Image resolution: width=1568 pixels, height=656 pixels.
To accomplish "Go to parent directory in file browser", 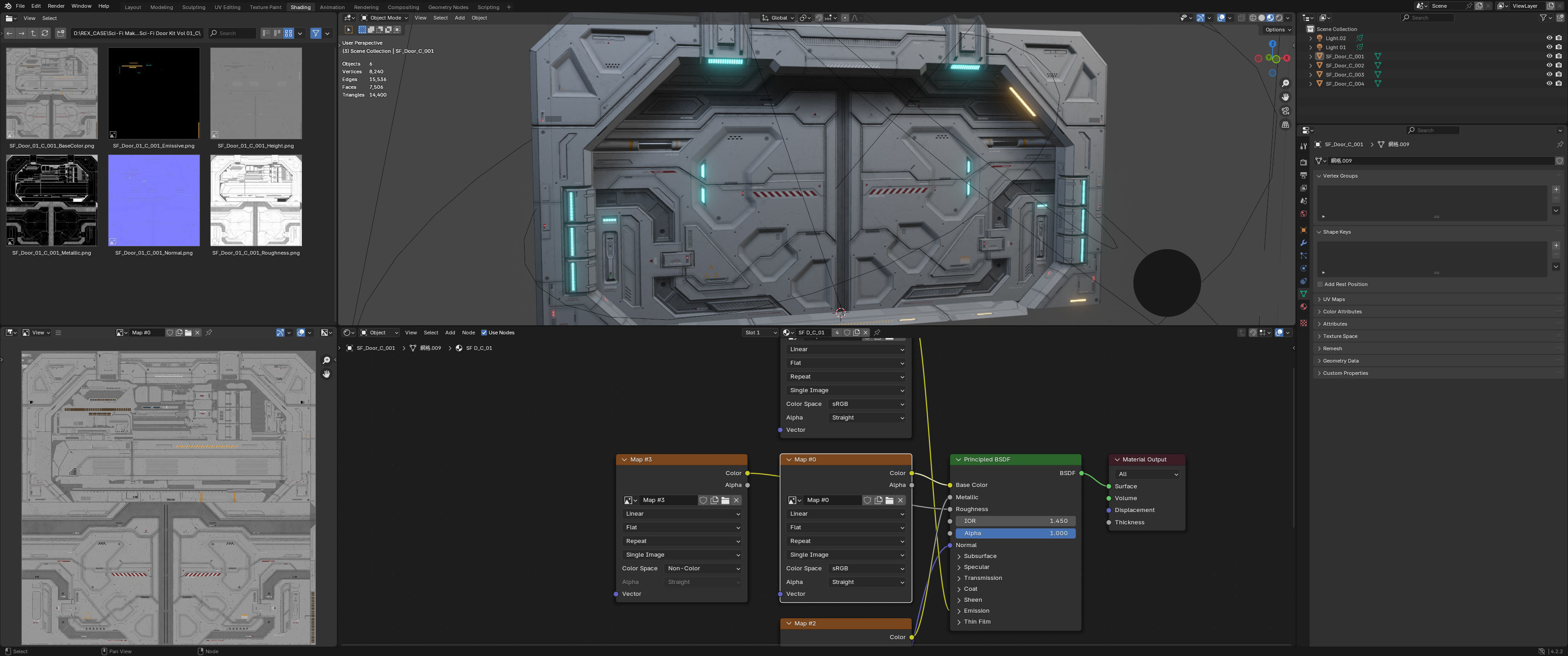I will [33, 33].
